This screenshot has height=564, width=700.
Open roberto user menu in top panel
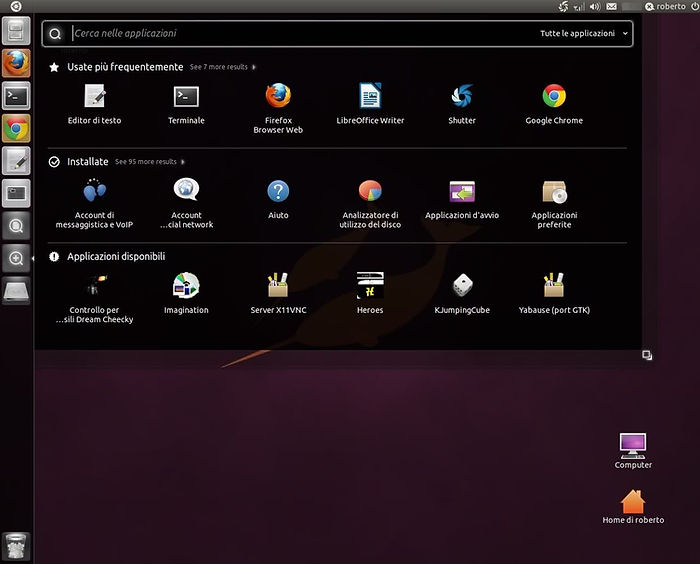point(665,6)
